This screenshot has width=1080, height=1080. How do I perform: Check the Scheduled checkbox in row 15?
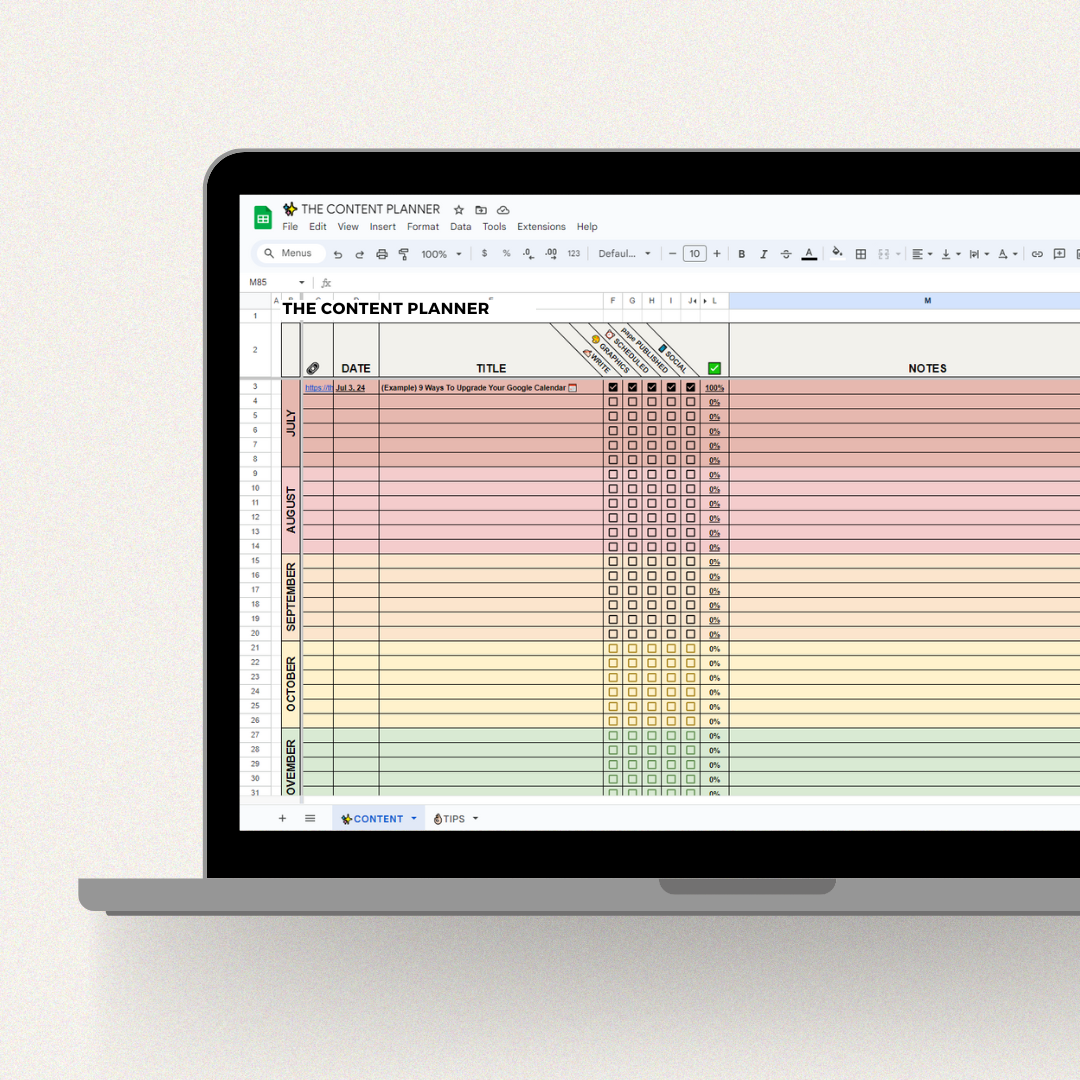coord(652,561)
